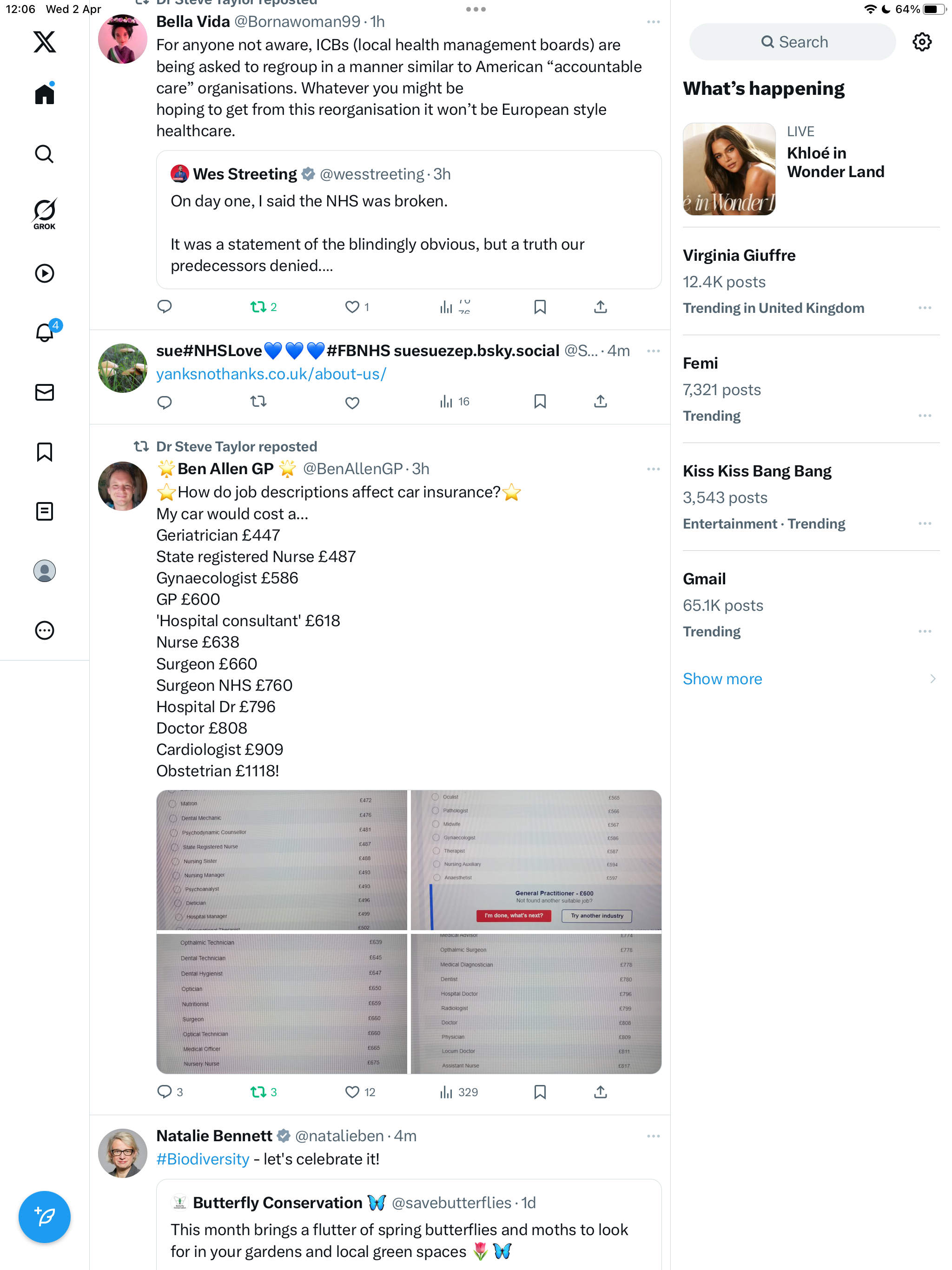Share Ben Allen GP's post
This screenshot has height=1270, width=952.
[x=600, y=1091]
